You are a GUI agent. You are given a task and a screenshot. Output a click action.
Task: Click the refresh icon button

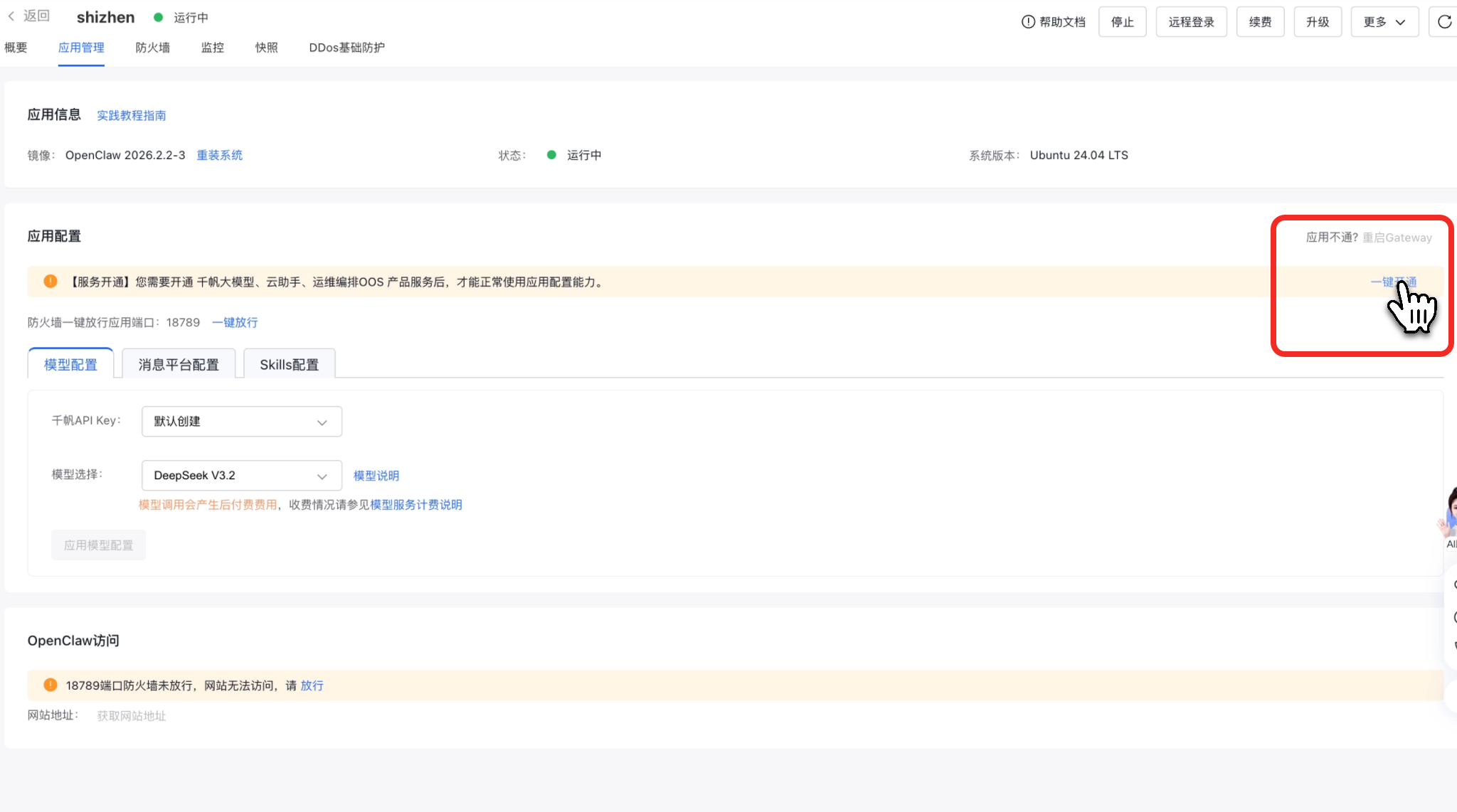click(x=1444, y=22)
